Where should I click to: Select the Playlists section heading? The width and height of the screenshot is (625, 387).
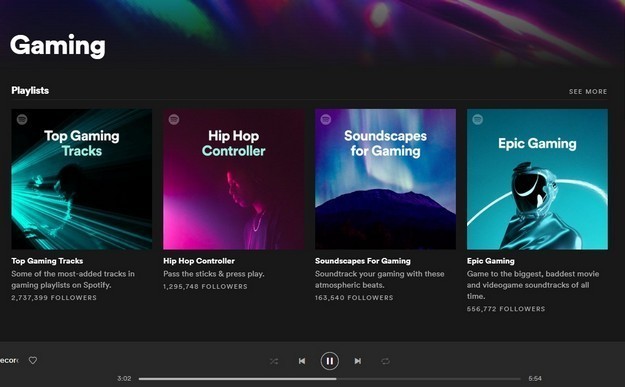pyautogui.click(x=30, y=91)
